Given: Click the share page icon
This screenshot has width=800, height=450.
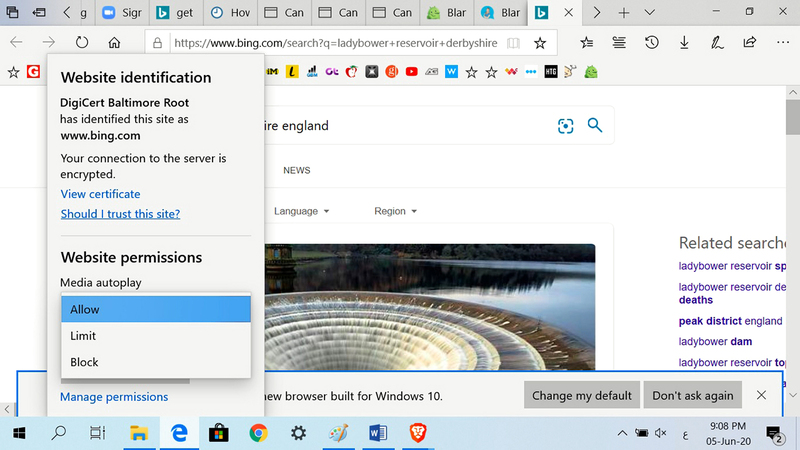Looking at the screenshot, I should [750, 44].
